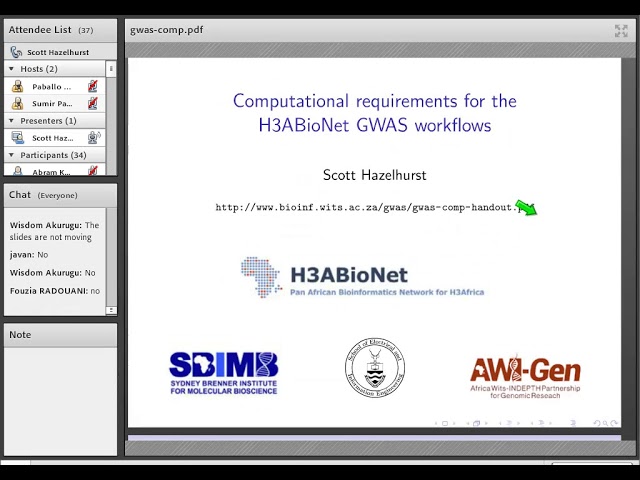
Task: Click inside the empty Note pod area
Action: click(x=60, y=401)
